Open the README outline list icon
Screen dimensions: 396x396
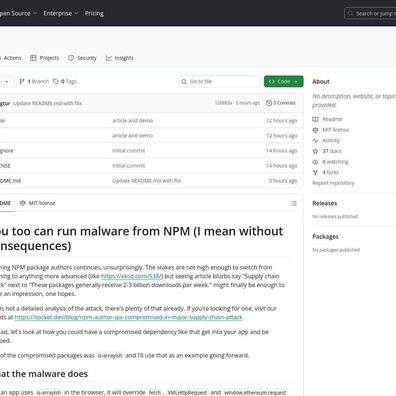(294, 203)
